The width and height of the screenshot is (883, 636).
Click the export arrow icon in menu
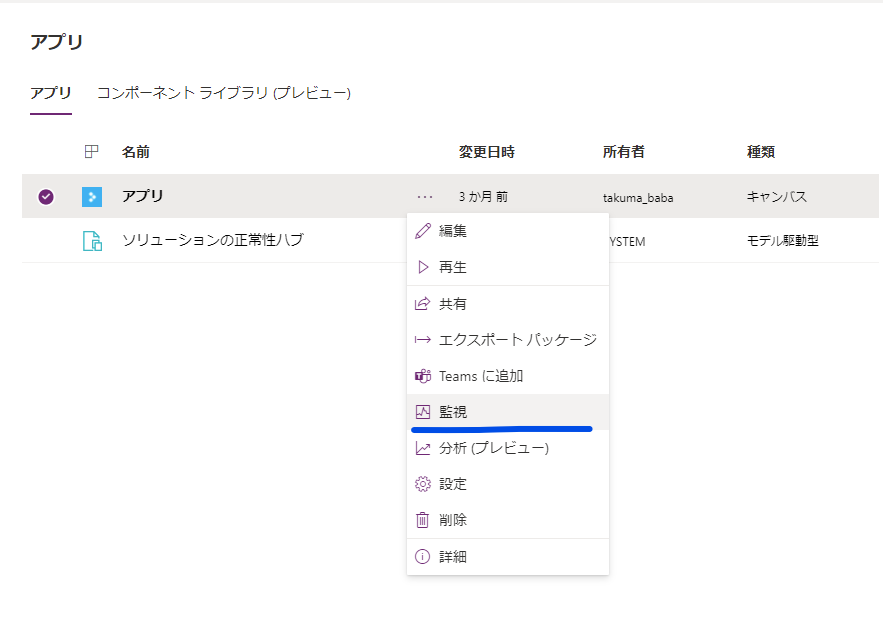click(x=423, y=340)
